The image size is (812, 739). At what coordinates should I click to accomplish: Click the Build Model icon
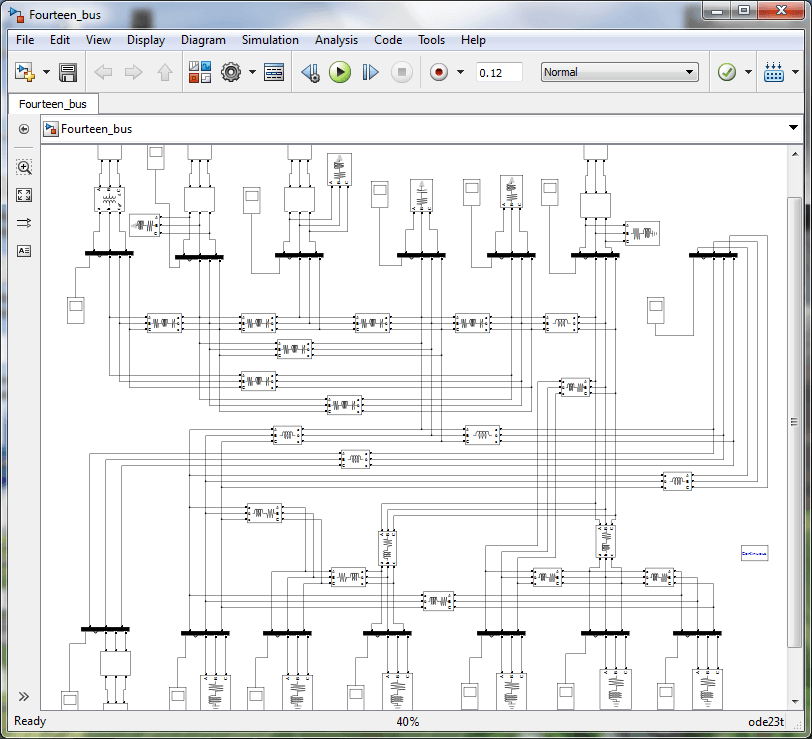(774, 72)
